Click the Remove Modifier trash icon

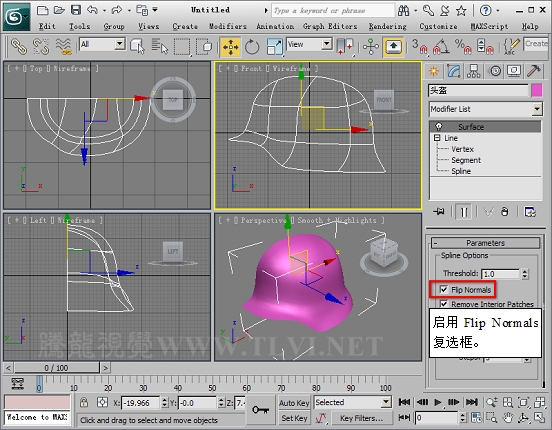pyautogui.click(x=504, y=212)
